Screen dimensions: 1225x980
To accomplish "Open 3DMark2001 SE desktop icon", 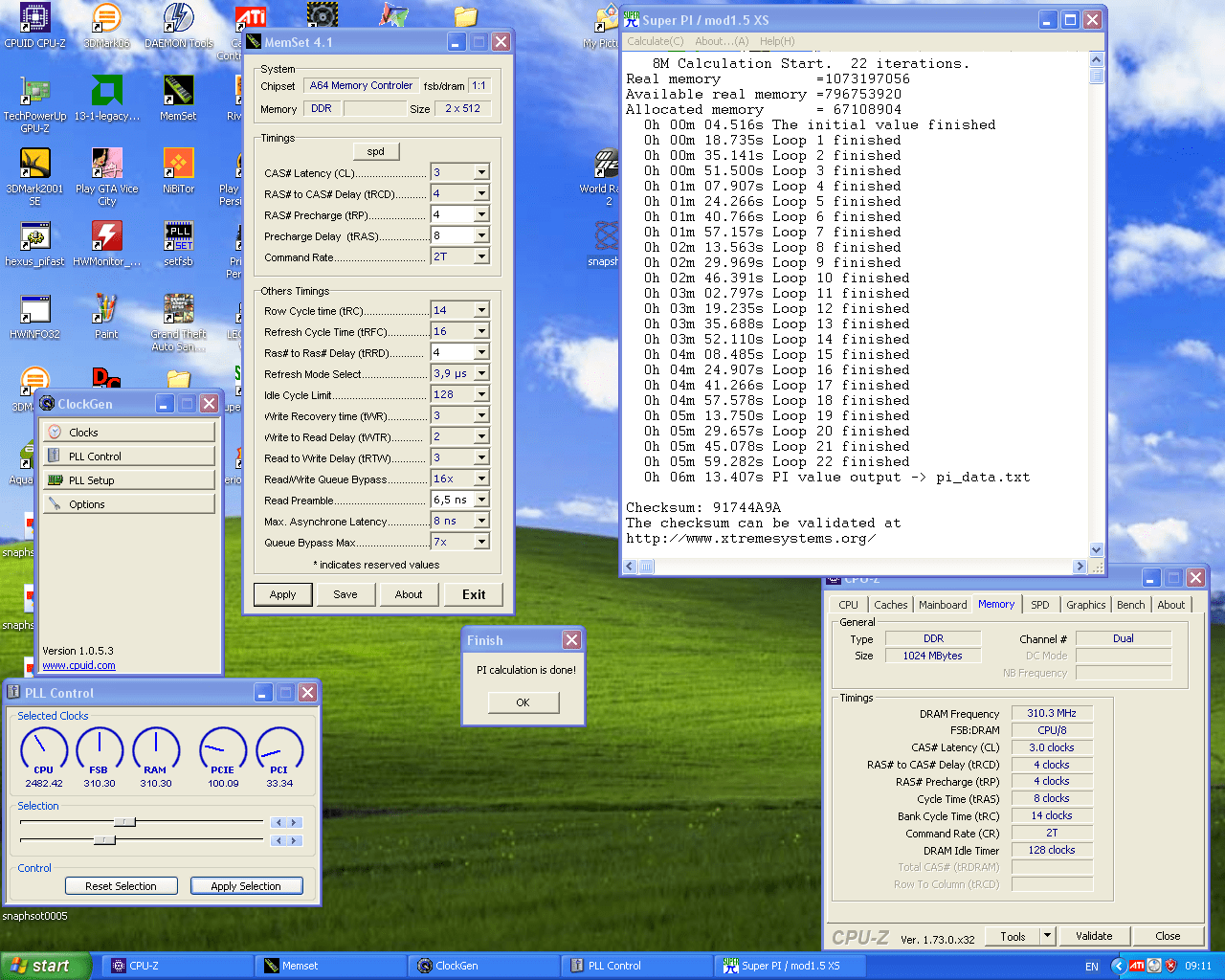I will [34, 177].
